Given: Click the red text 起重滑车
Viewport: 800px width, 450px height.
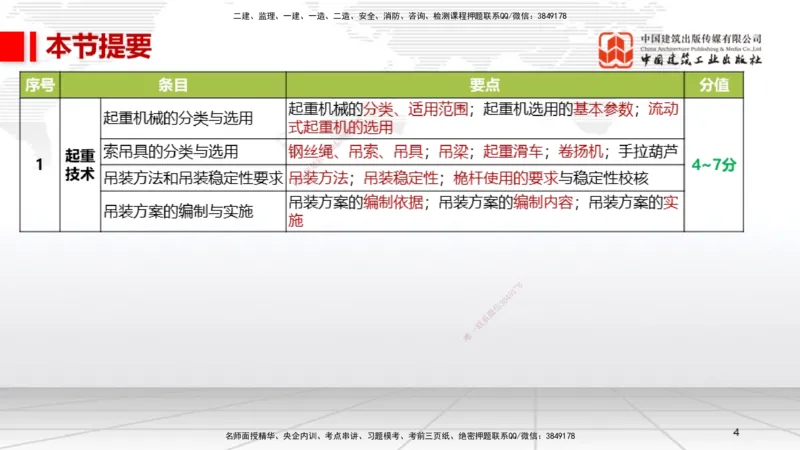Looking at the screenshot, I should tap(513, 152).
